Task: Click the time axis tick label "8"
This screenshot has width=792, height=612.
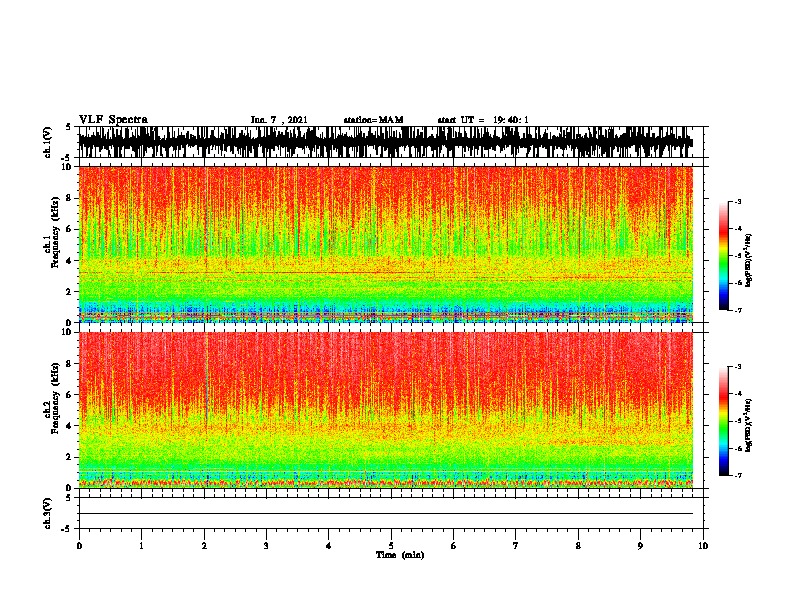Action: tap(578, 546)
